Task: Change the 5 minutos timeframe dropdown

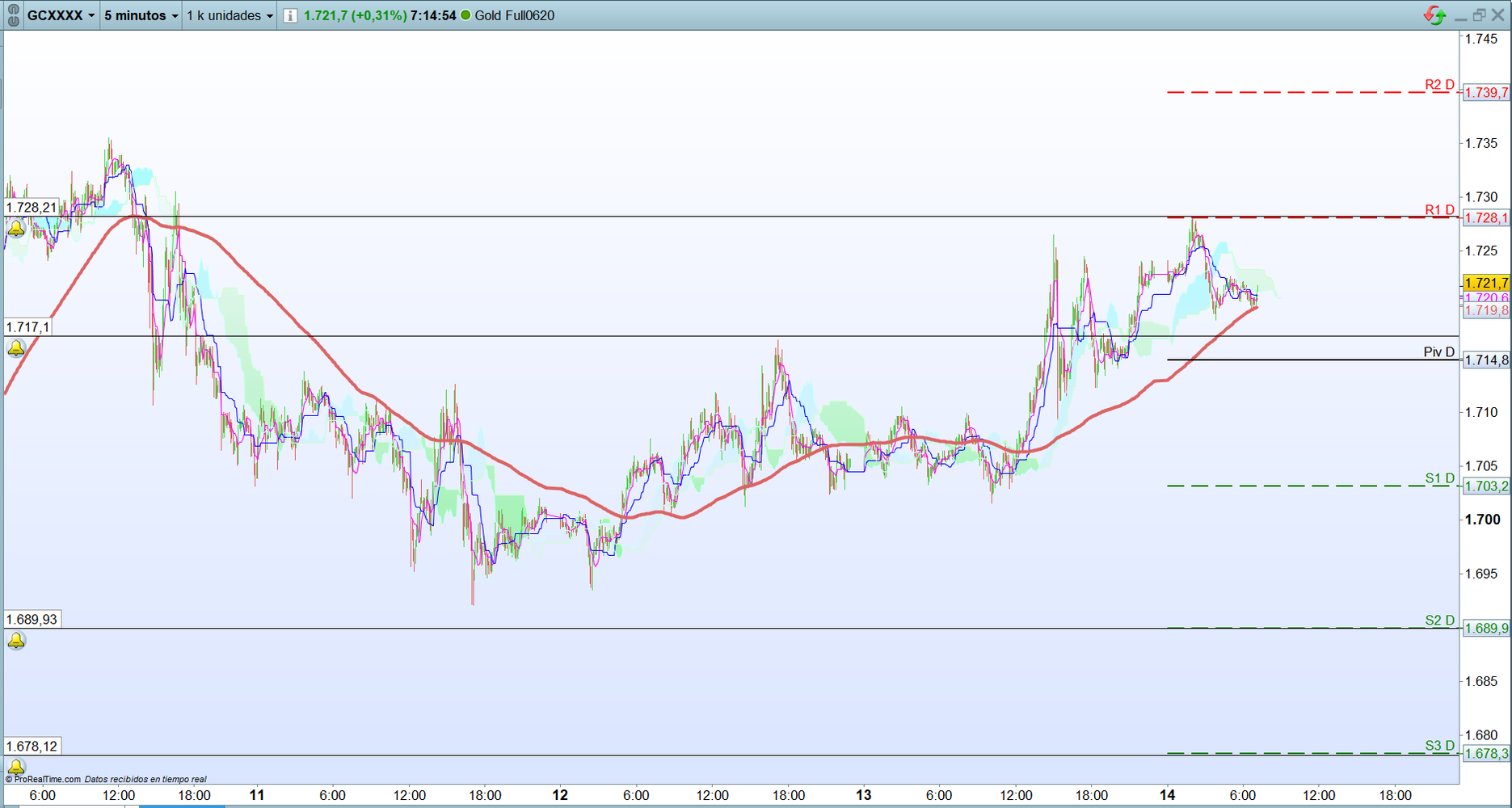Action: point(141,15)
